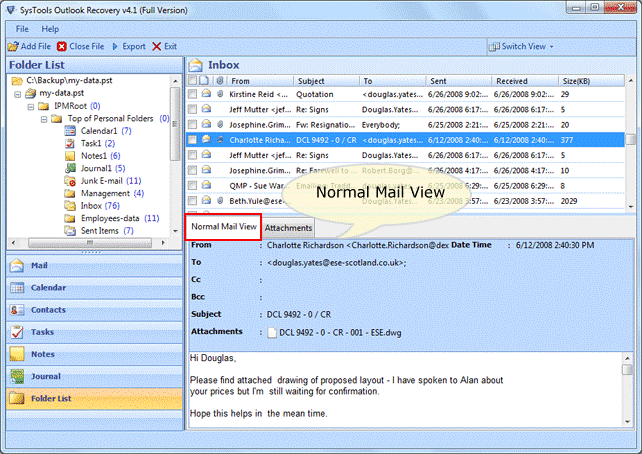Sort emails by Size(KB) column header
Image resolution: width=642 pixels, height=454 pixels.
592,81
